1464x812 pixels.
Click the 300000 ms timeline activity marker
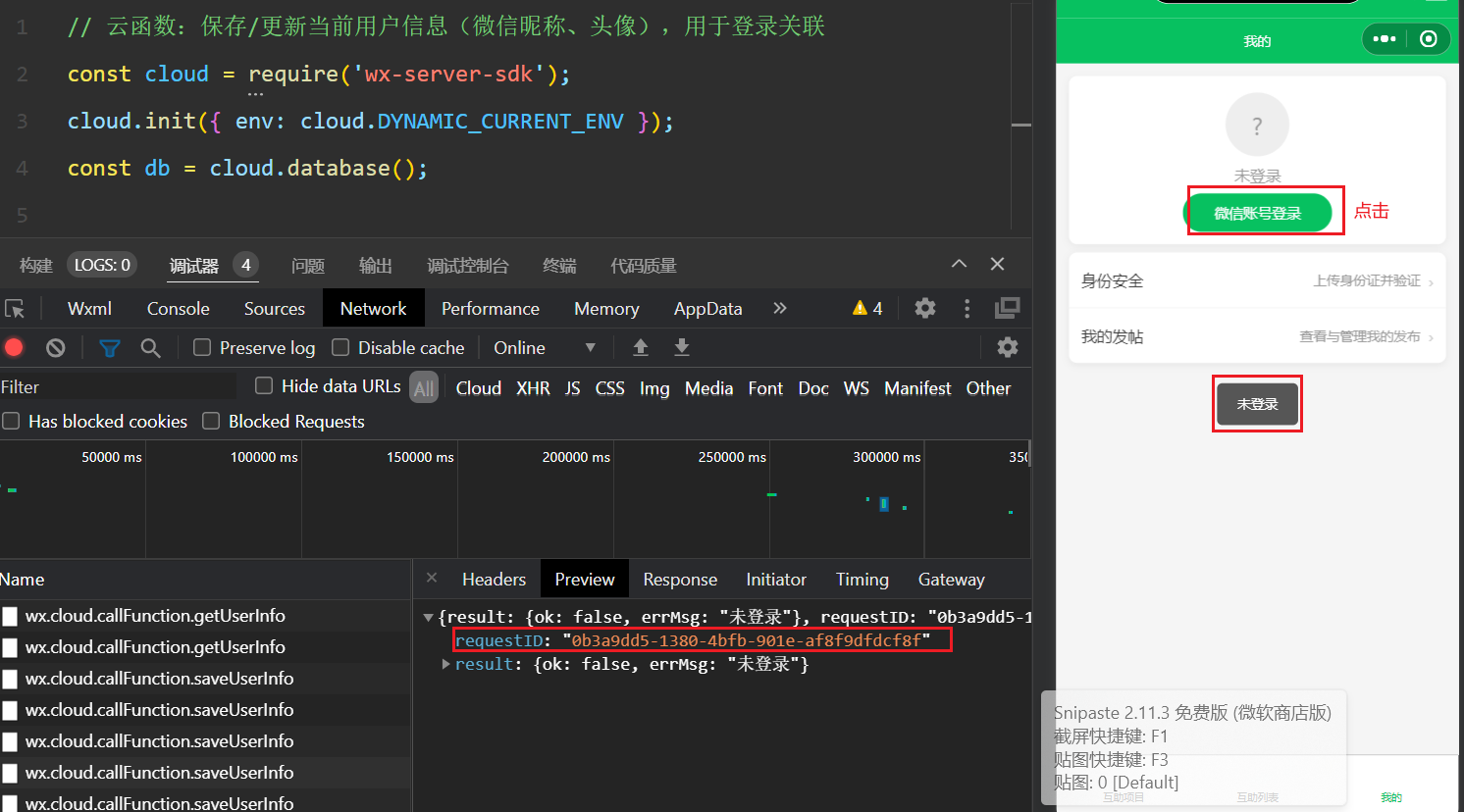(884, 504)
